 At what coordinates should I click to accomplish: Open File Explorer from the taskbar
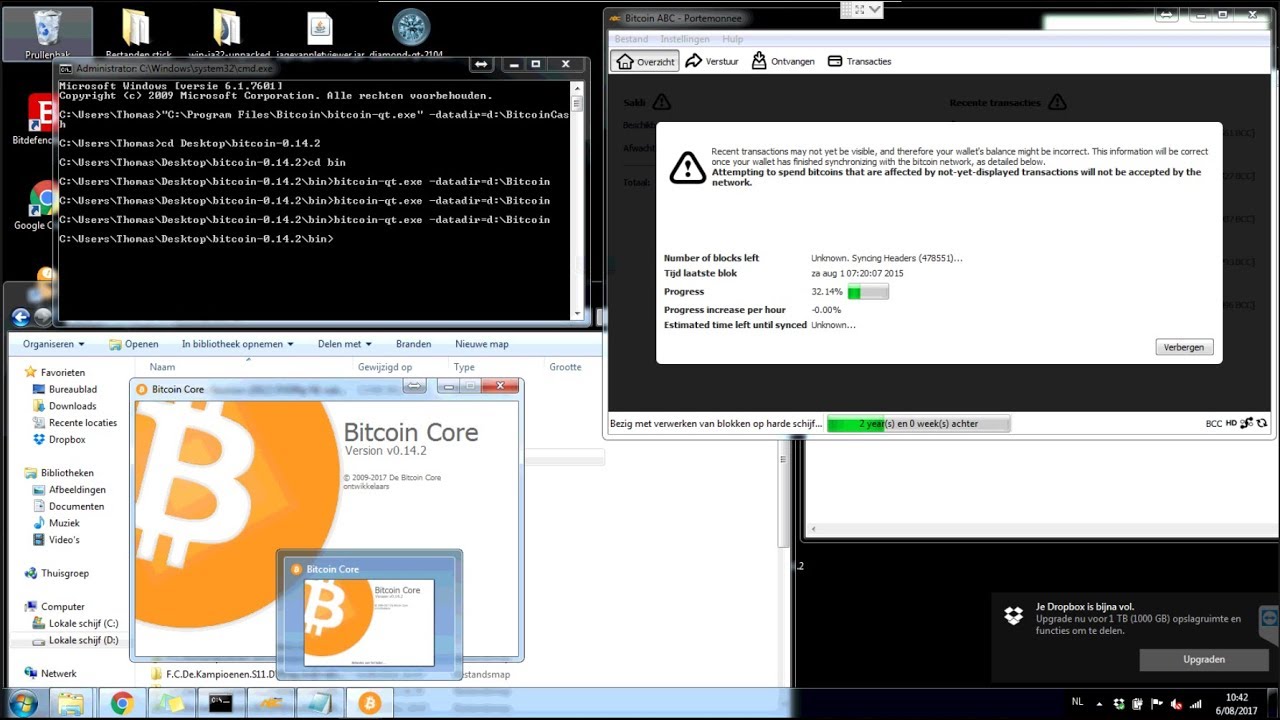tap(71, 703)
